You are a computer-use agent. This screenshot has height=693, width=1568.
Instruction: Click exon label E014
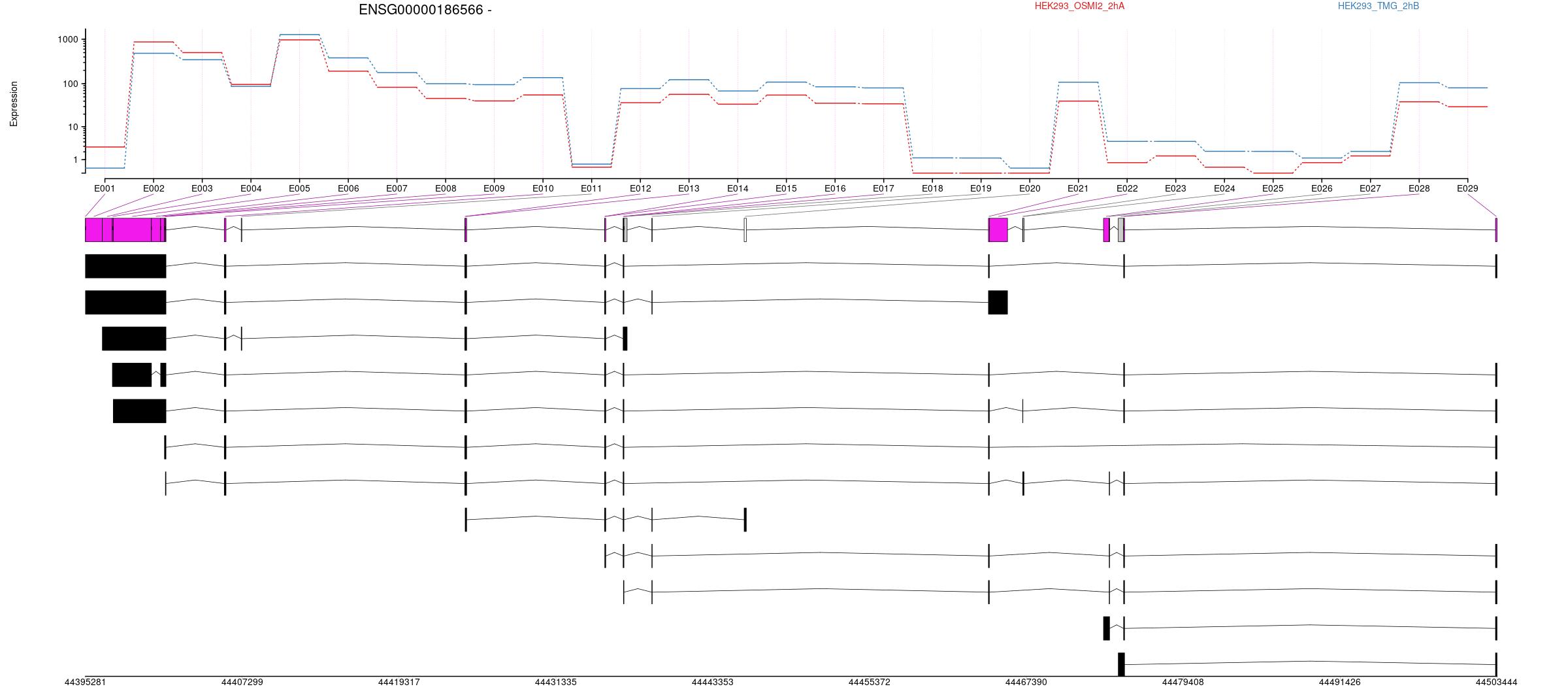tap(738, 189)
